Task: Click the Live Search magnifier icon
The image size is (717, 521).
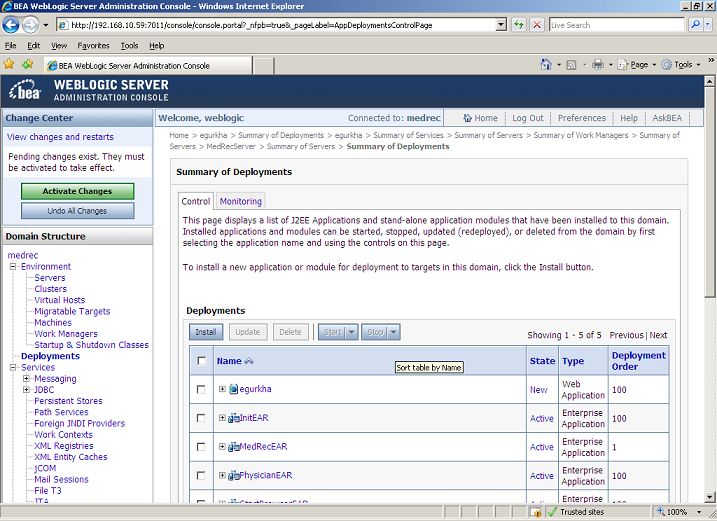Action: click(695, 25)
